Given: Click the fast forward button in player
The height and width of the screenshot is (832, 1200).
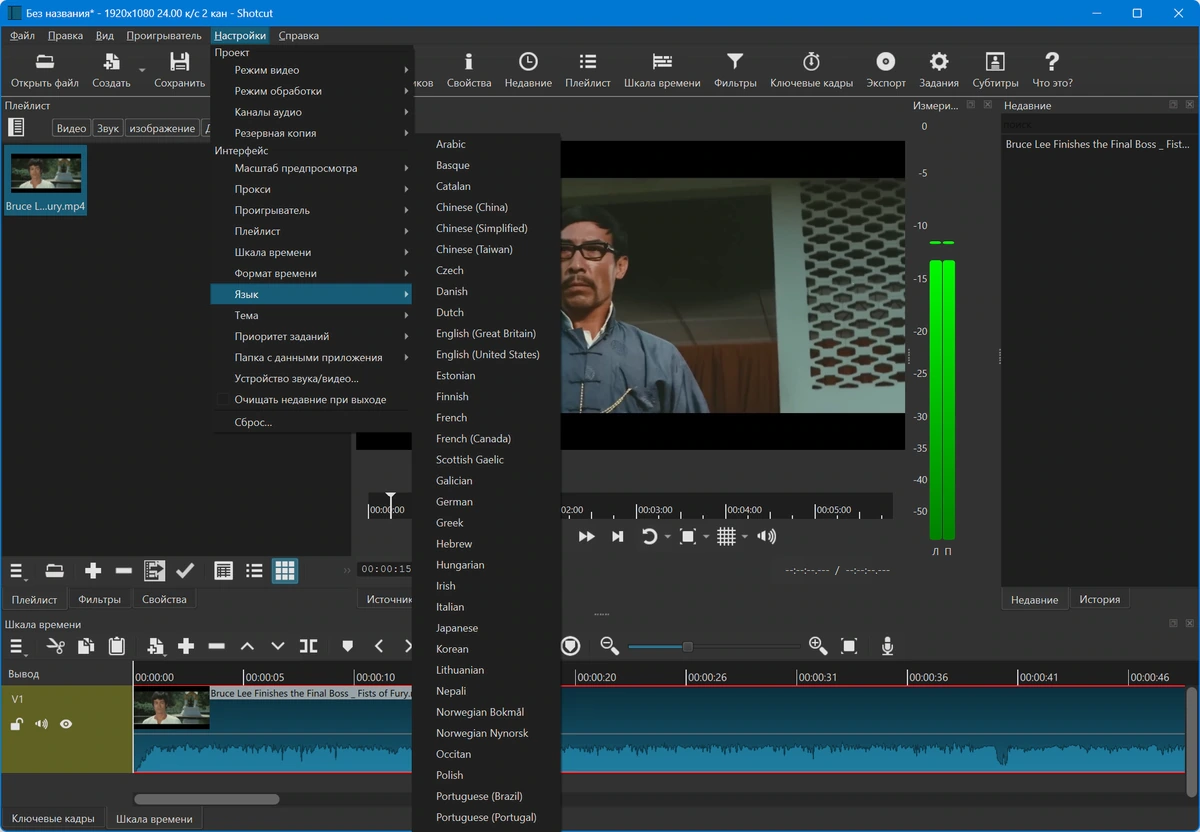Looking at the screenshot, I should [587, 536].
